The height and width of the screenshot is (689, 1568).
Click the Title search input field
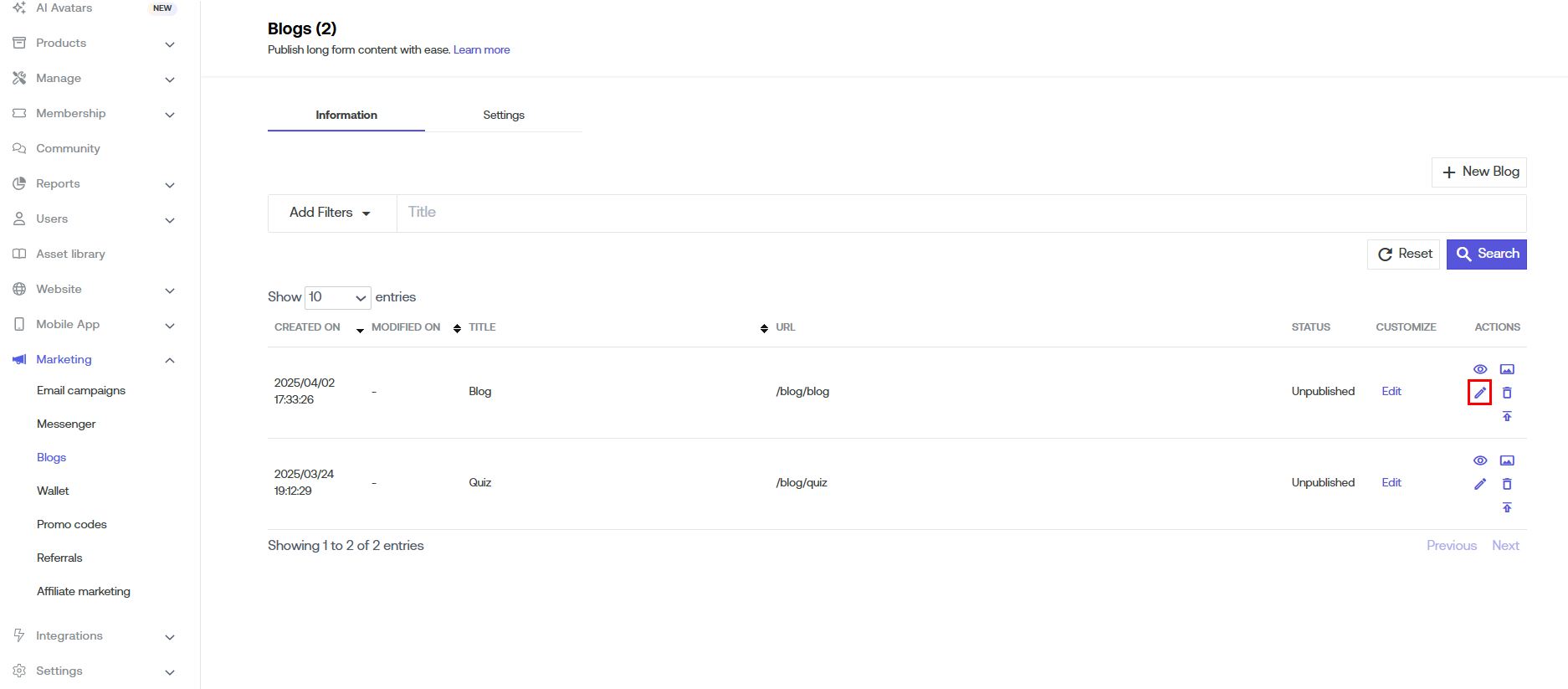[x=961, y=213]
